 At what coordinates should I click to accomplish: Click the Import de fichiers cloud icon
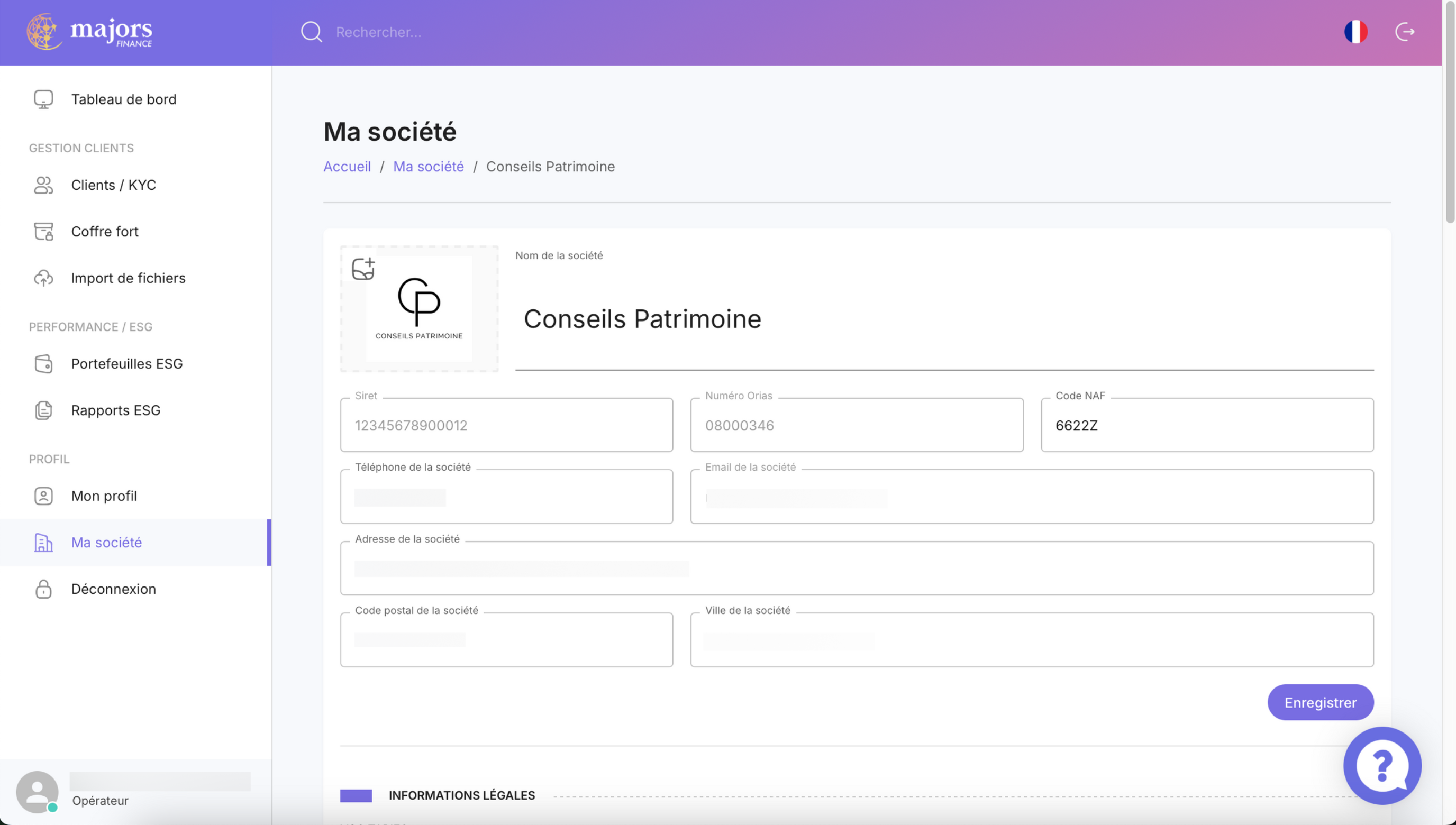click(43, 278)
